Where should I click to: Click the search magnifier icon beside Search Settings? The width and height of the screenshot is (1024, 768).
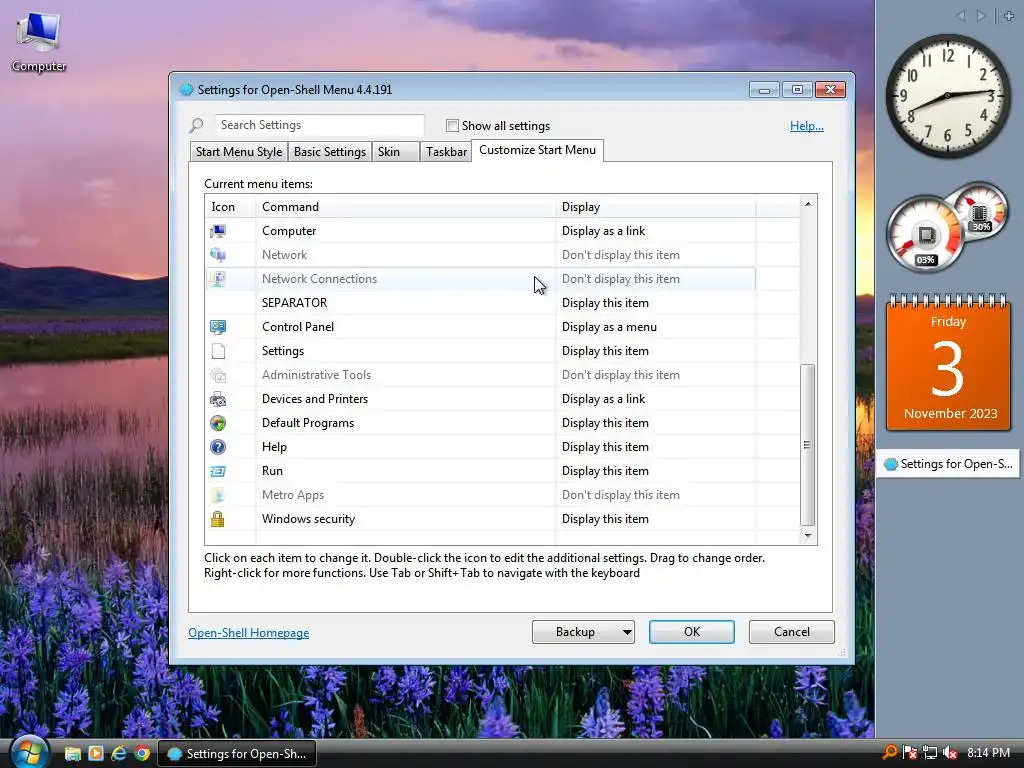pyautogui.click(x=197, y=125)
